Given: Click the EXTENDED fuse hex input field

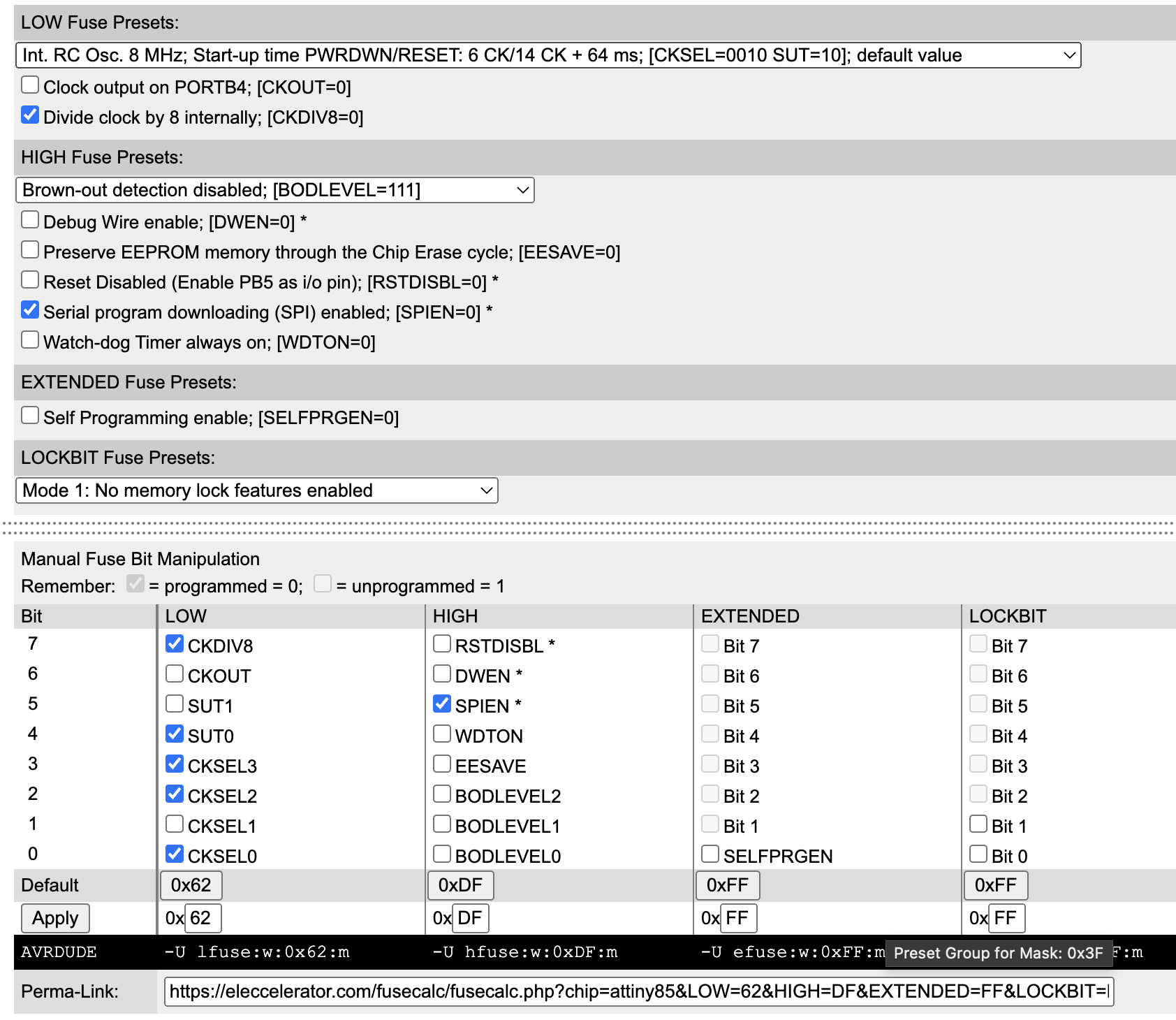Looking at the screenshot, I should point(739,918).
